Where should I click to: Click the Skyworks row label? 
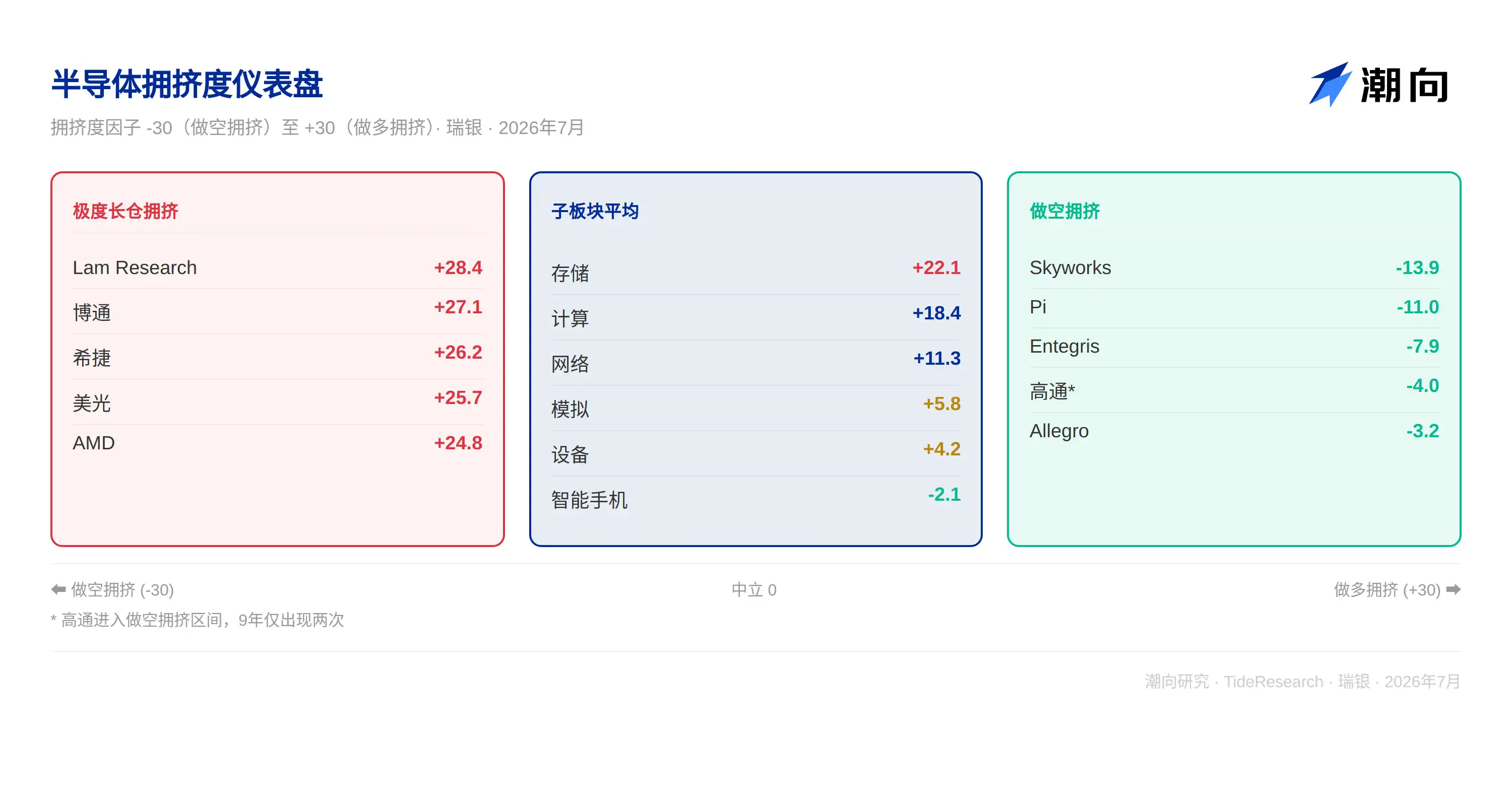[x=1070, y=267]
